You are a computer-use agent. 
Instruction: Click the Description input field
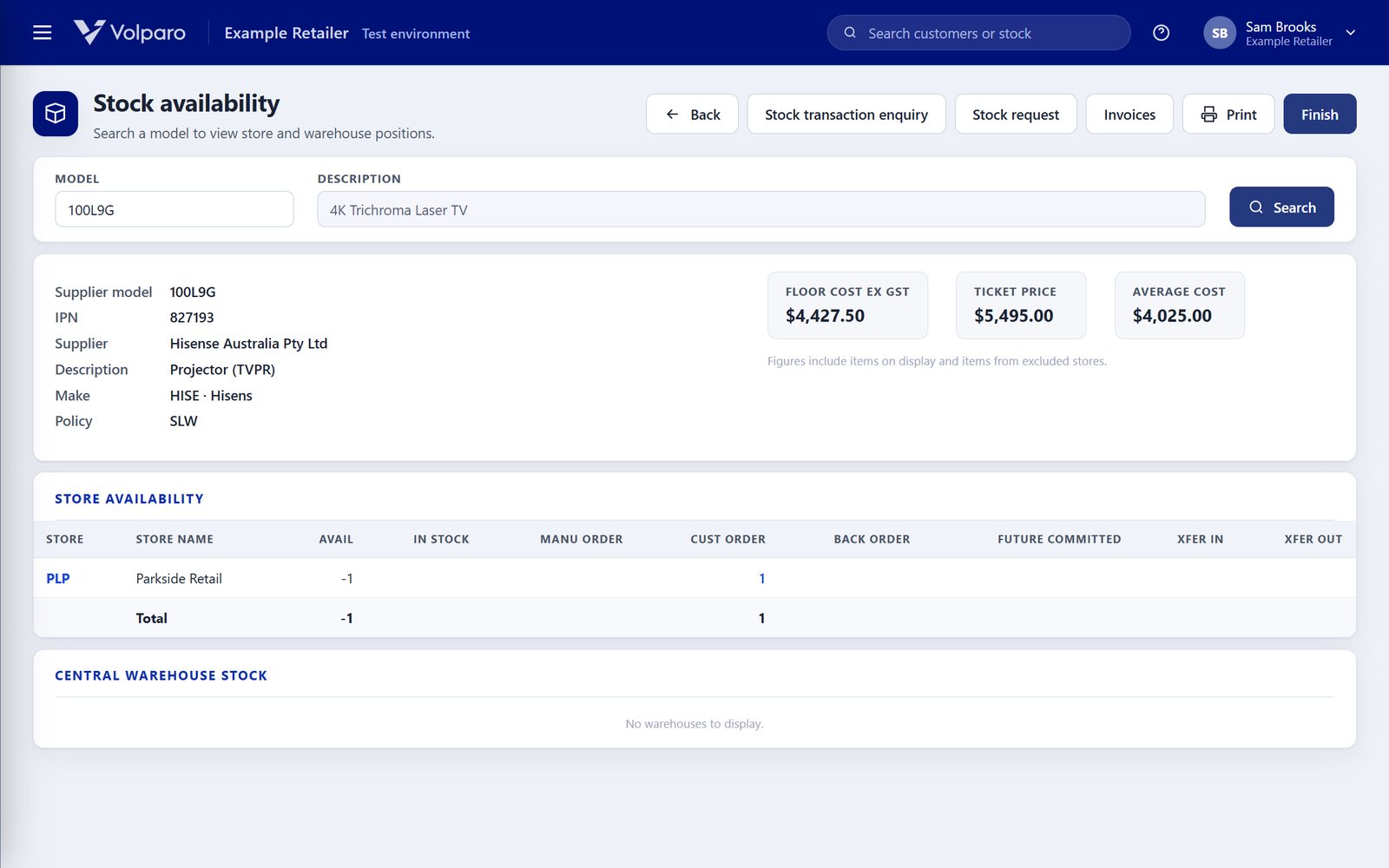[x=761, y=209]
